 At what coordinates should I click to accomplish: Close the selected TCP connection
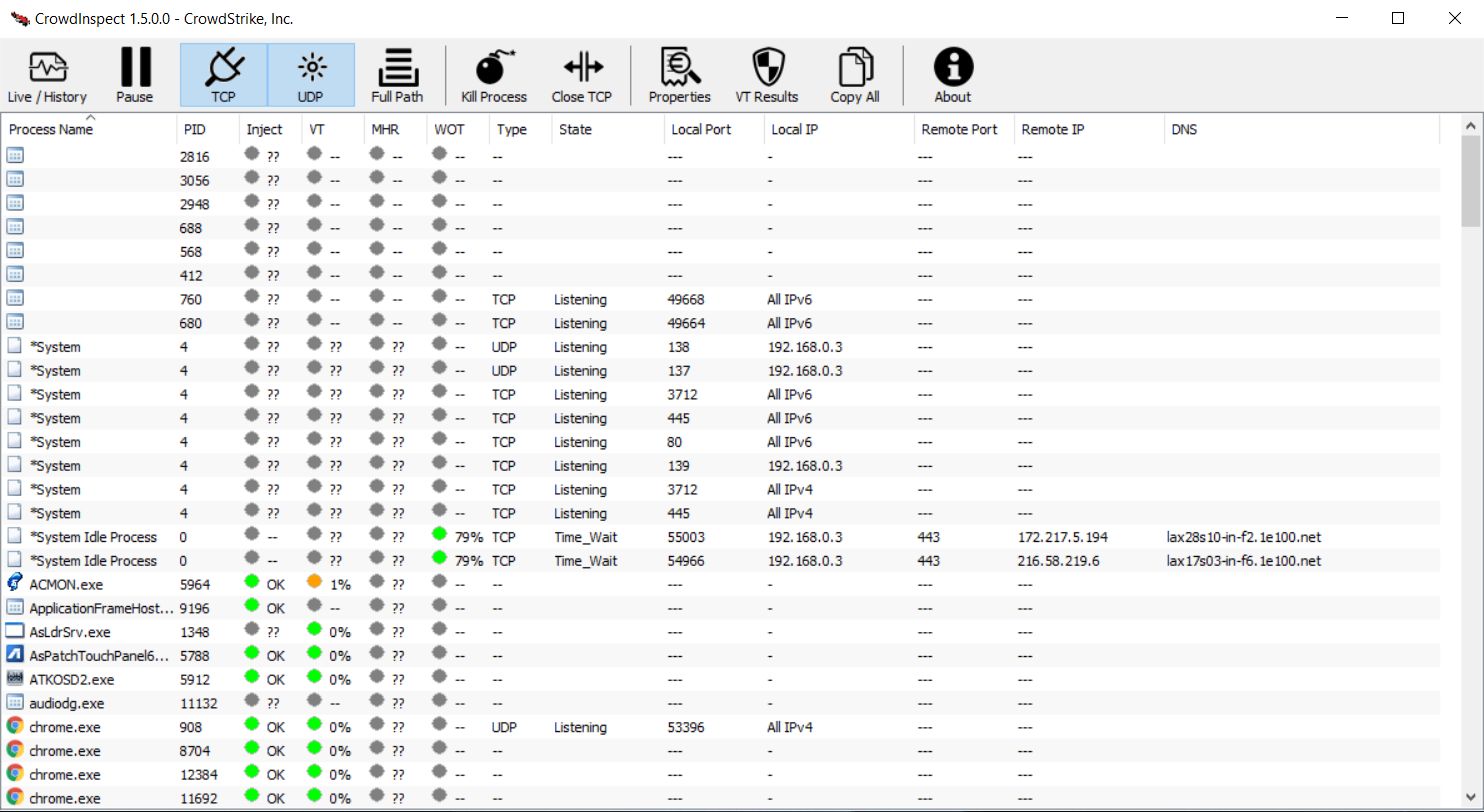tap(581, 74)
